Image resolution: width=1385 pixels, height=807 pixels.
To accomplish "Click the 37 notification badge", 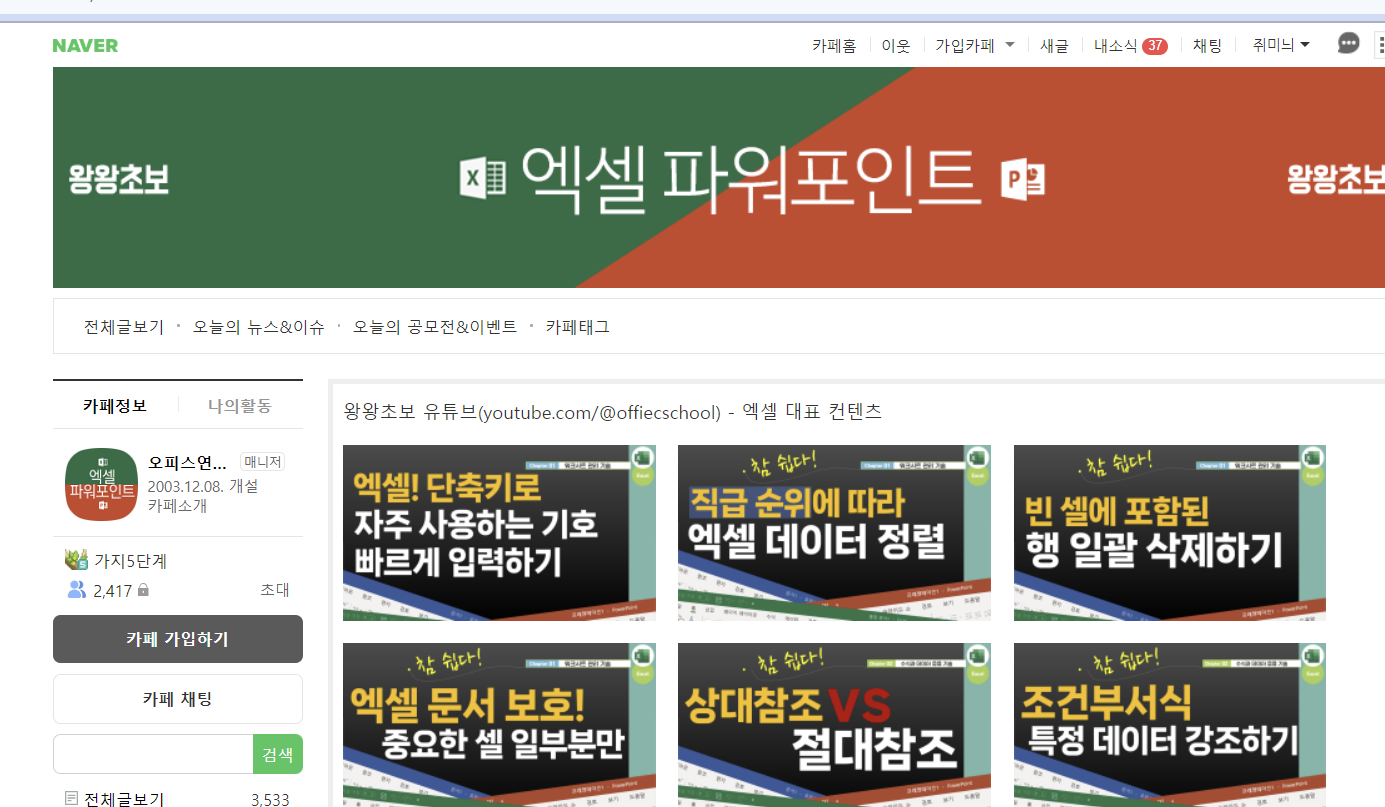I will point(1155,46).
